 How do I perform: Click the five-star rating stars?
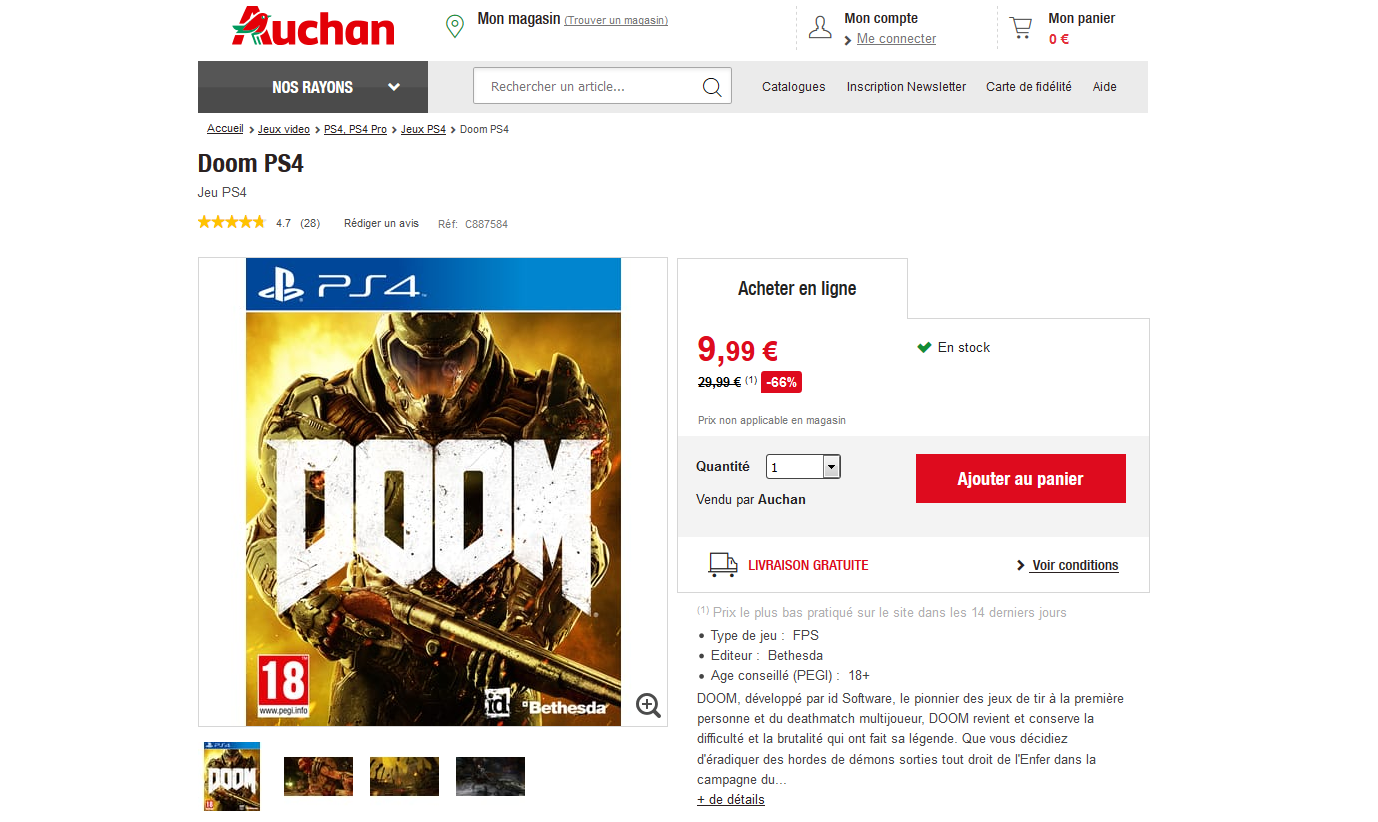point(232,222)
